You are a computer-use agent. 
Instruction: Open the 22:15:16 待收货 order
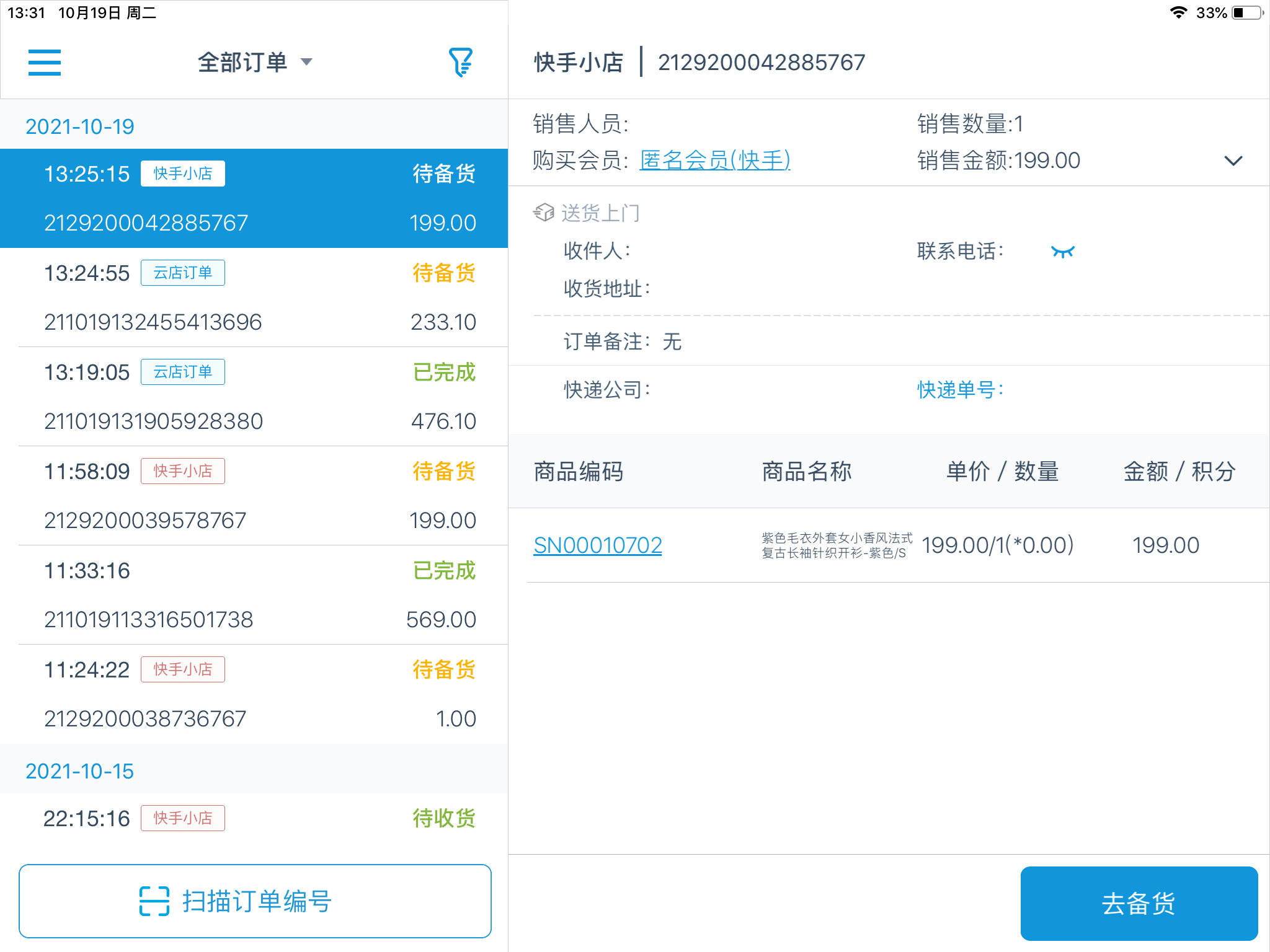pos(254,819)
